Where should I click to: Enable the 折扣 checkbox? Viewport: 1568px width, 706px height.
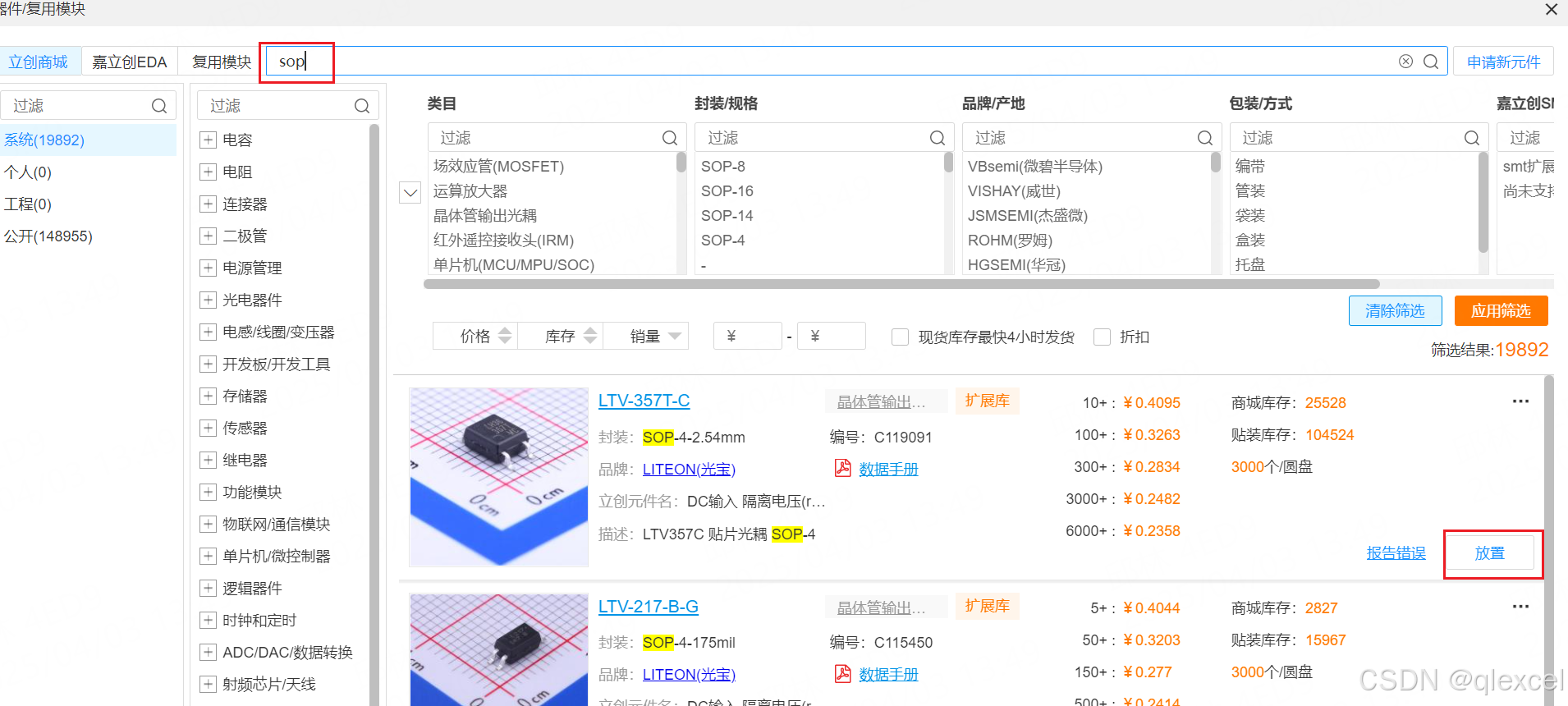coord(1102,337)
